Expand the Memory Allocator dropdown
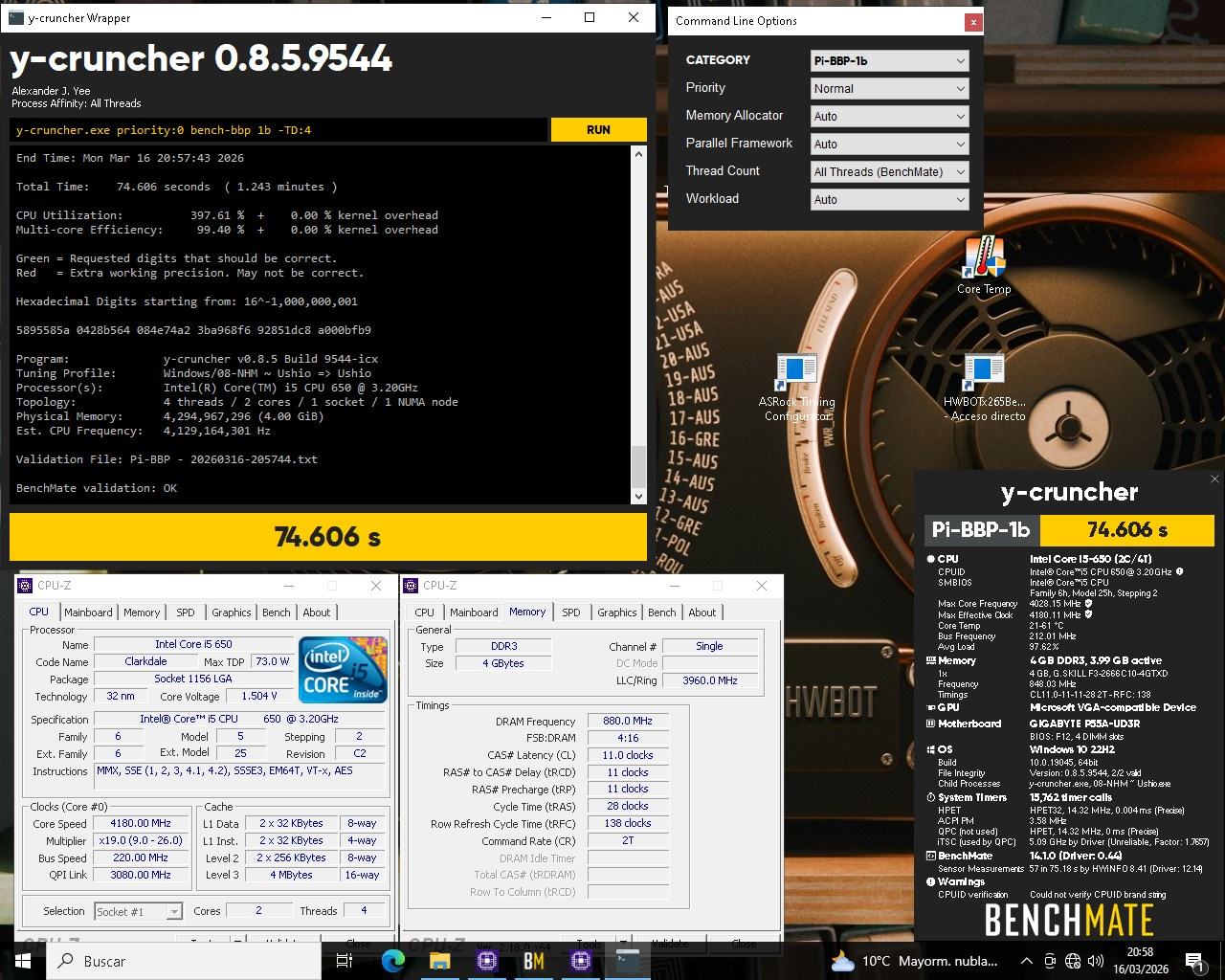This screenshot has width=1225, height=980. 889,116
